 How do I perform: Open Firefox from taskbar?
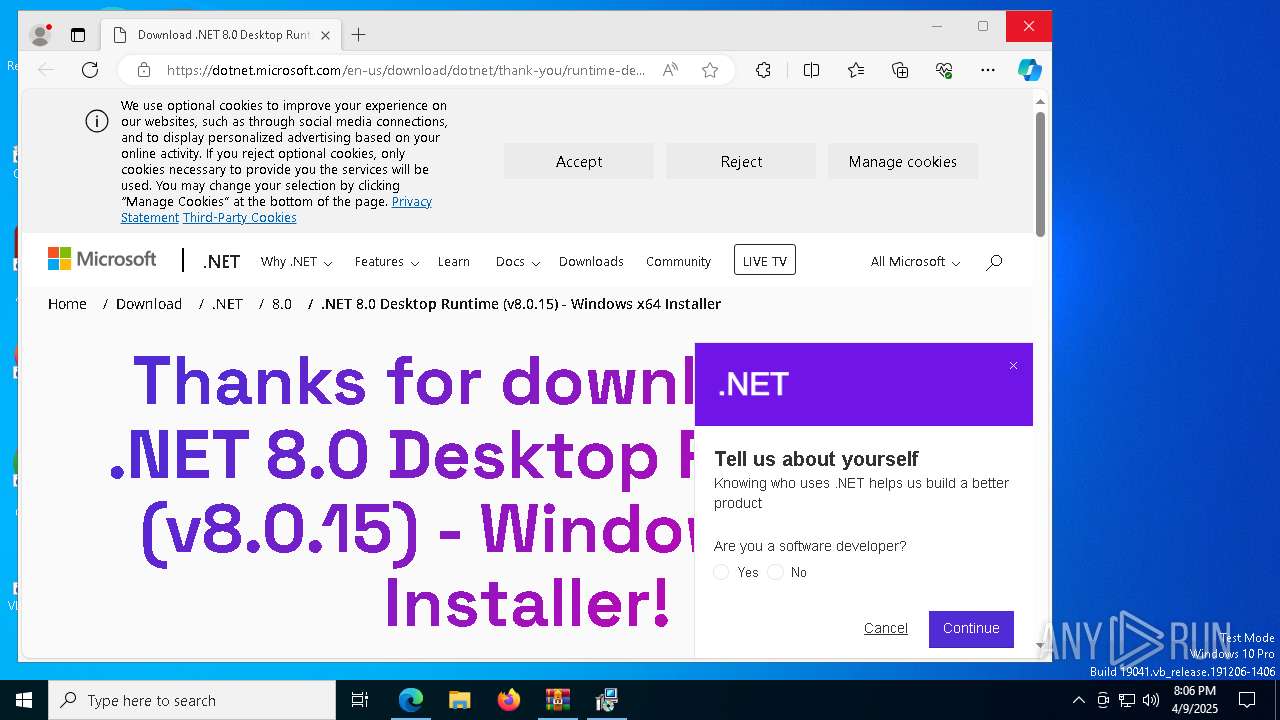click(509, 700)
